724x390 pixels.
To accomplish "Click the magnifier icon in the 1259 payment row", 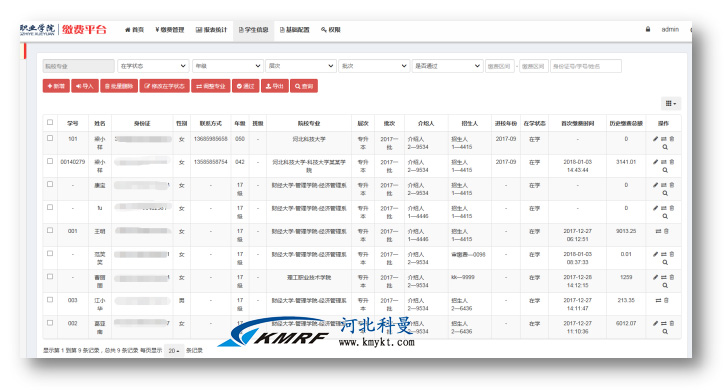I will [665, 285].
